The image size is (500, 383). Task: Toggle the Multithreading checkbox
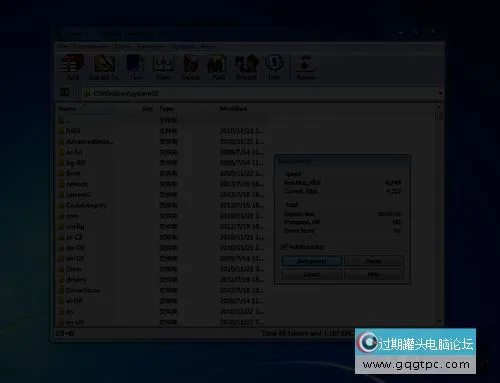[284, 247]
